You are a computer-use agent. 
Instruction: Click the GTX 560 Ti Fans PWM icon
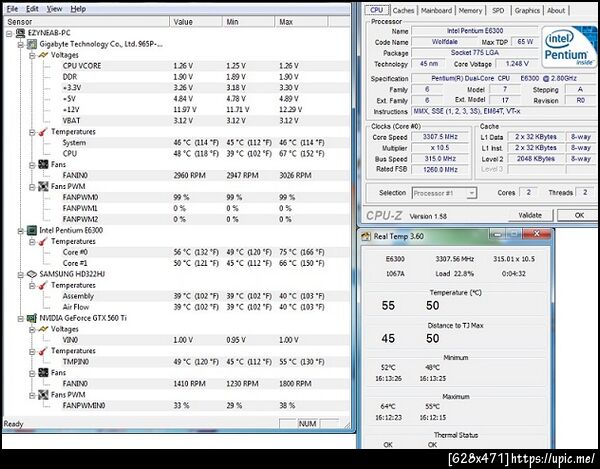(x=43, y=395)
